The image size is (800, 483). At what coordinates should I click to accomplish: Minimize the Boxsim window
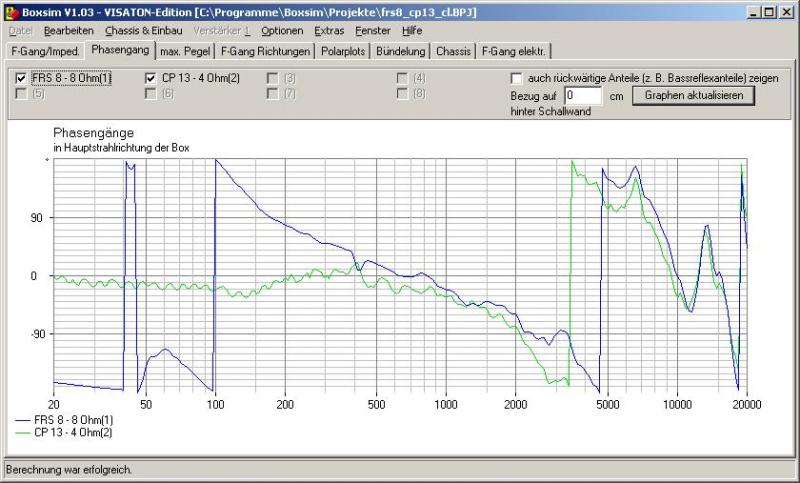[x=752, y=10]
